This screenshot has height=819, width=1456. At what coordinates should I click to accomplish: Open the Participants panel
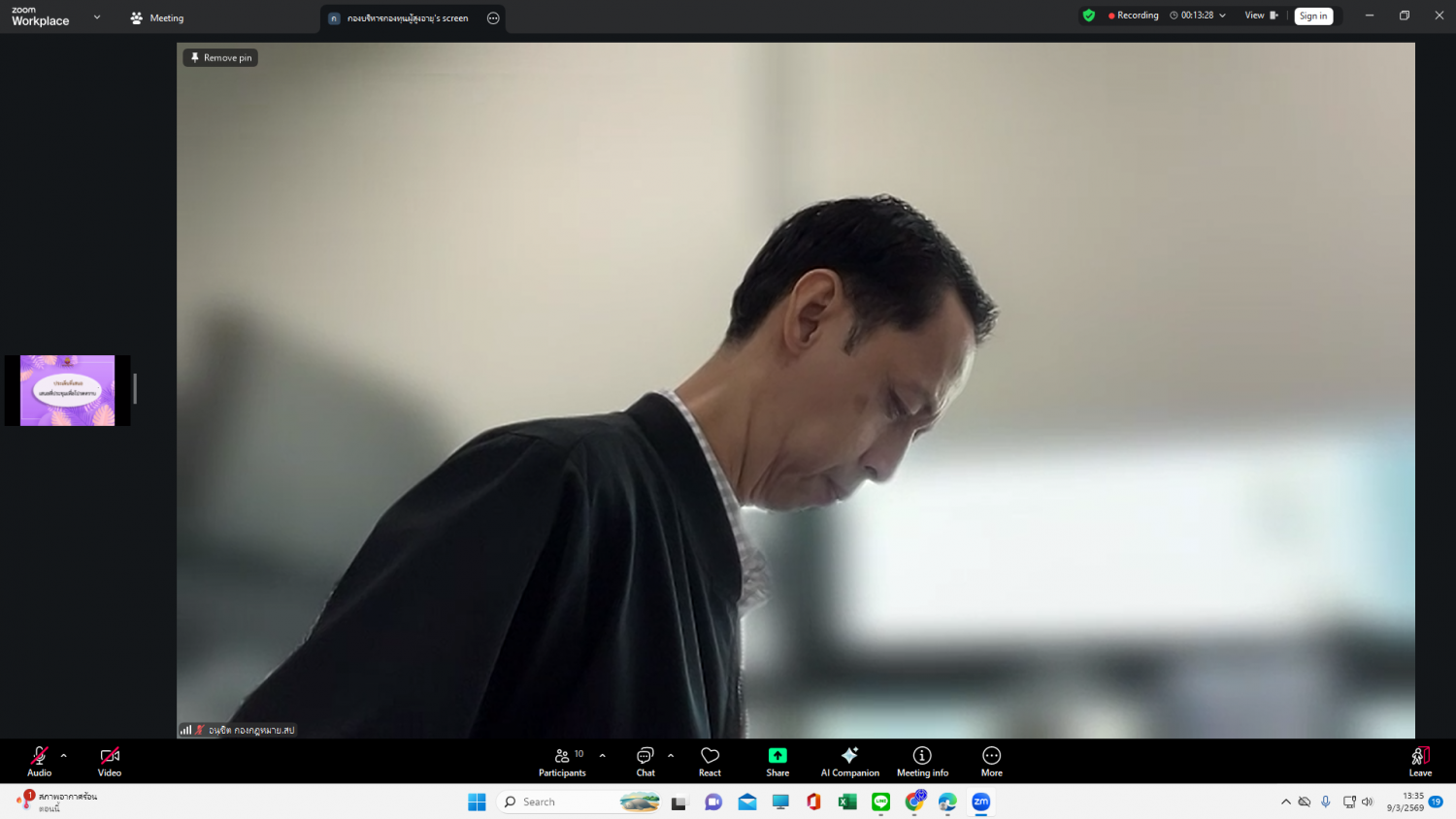[x=562, y=761]
